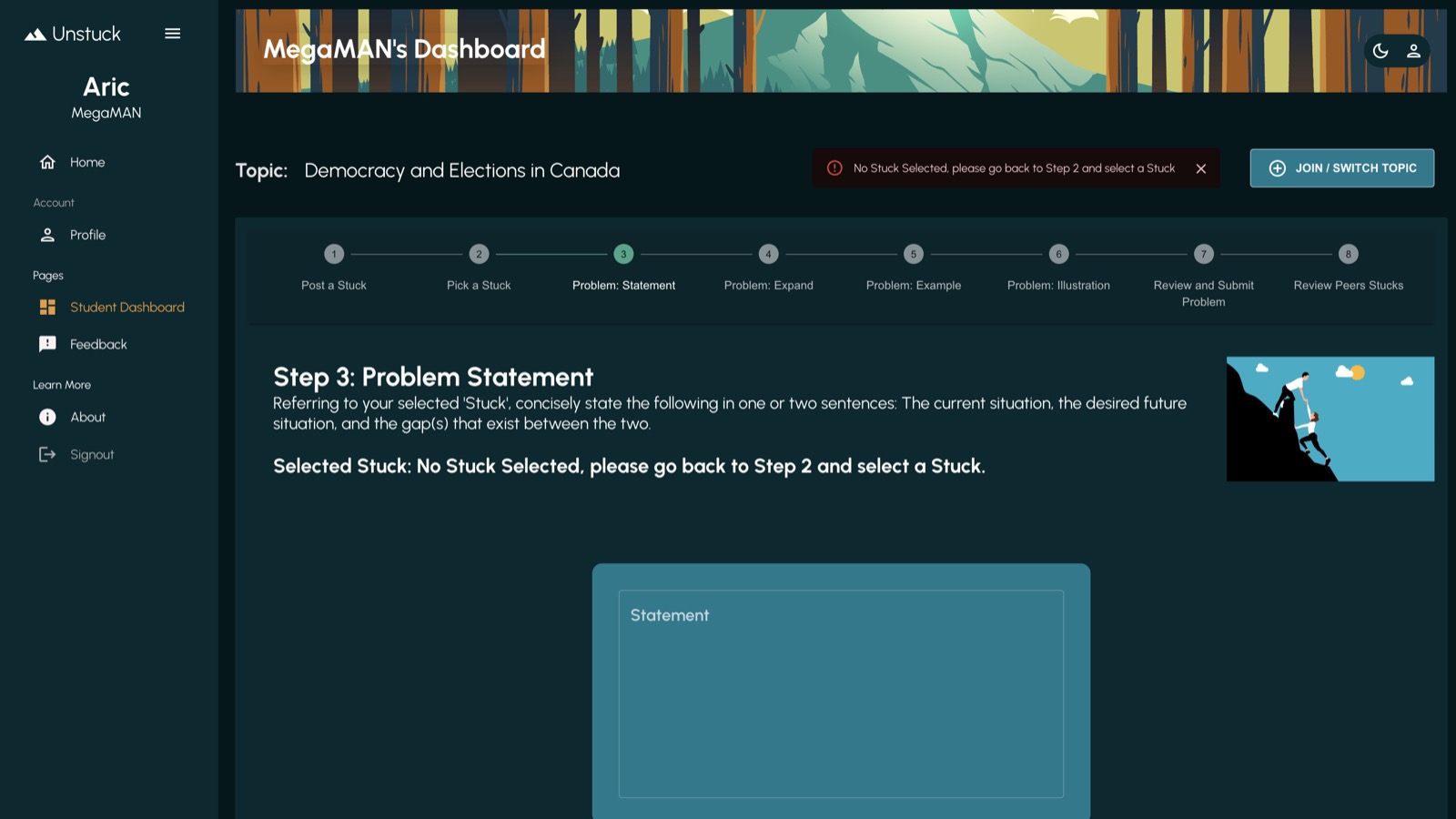Go to step 4 circle, Problem: Expand
Viewport: 1456px width, 819px height.
pos(768,254)
